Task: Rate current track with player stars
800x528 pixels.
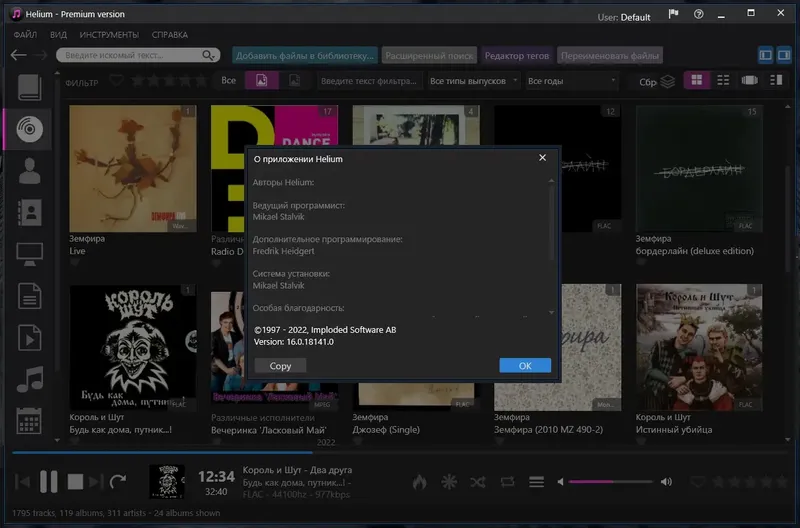Action: click(x=750, y=482)
